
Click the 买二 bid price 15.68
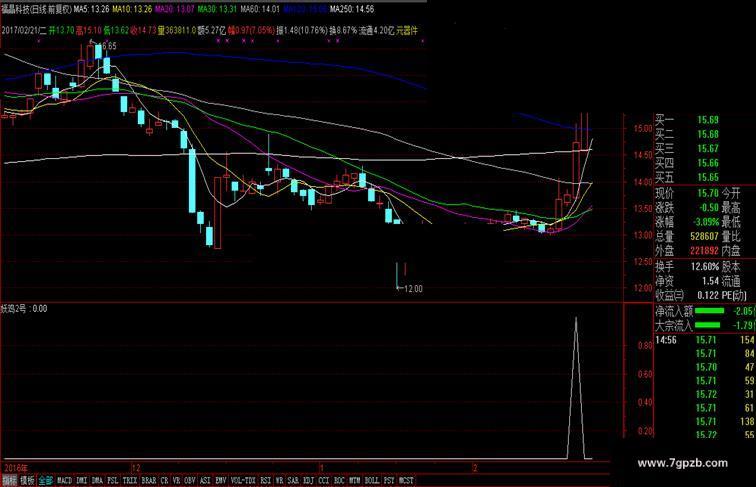[x=708, y=135]
